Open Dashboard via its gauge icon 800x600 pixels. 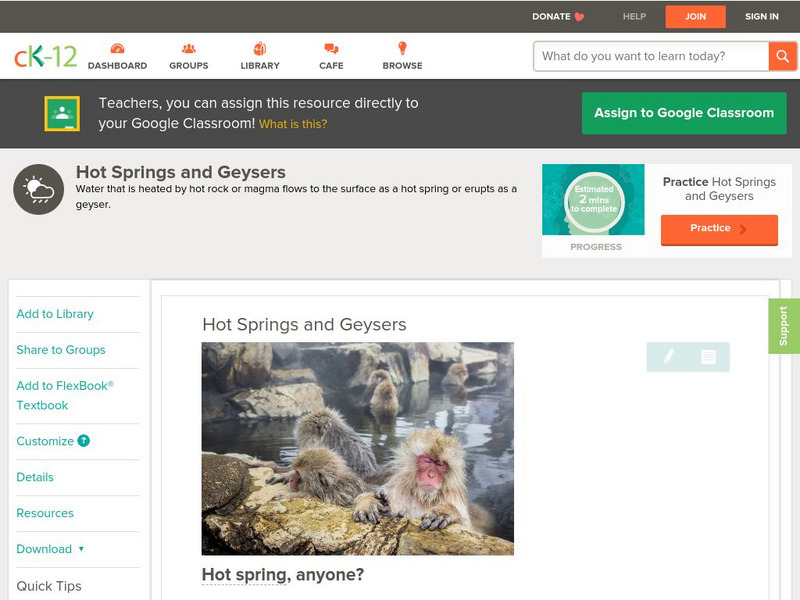tap(117, 48)
